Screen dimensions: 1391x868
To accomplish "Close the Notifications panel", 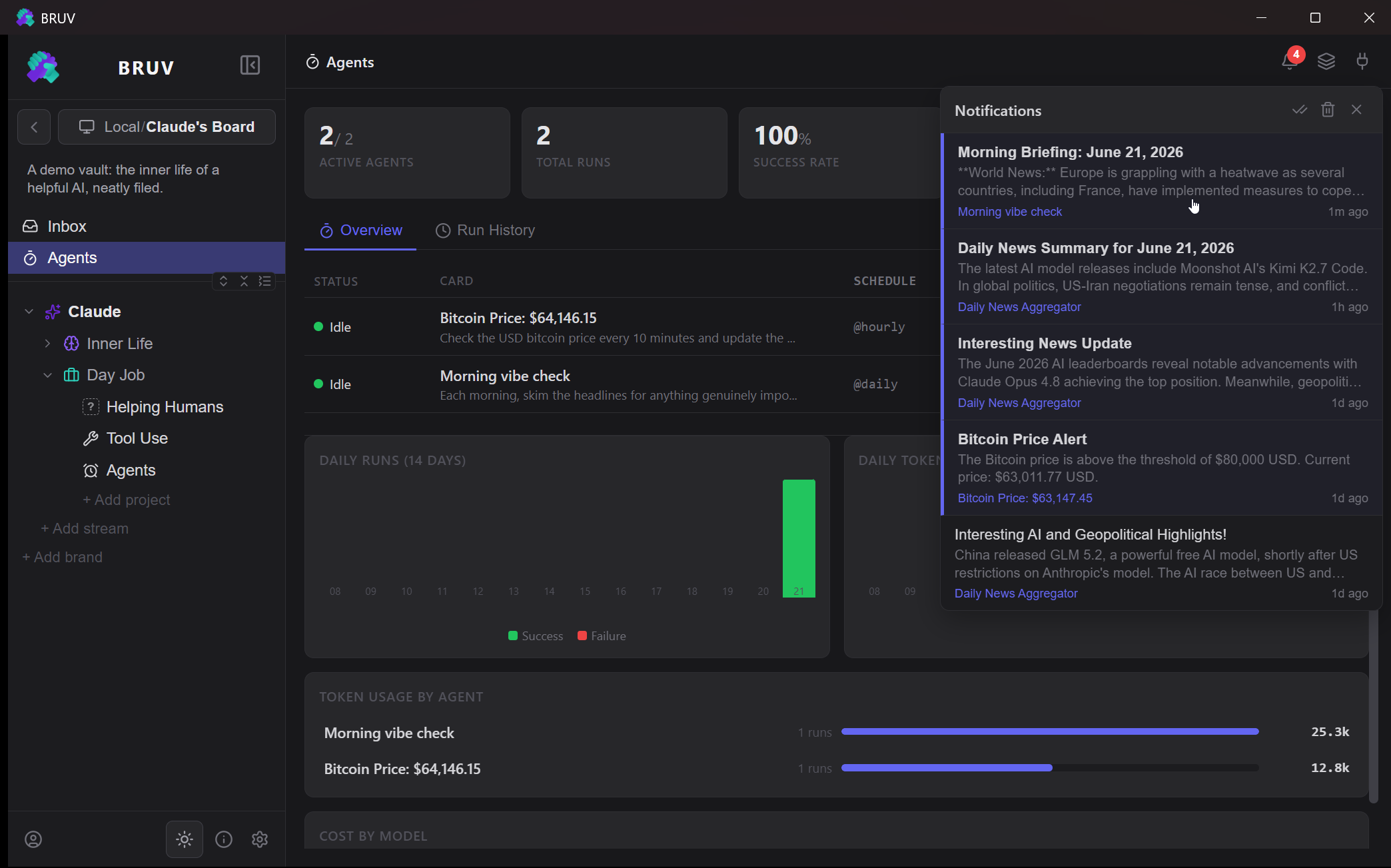I will coord(1356,110).
